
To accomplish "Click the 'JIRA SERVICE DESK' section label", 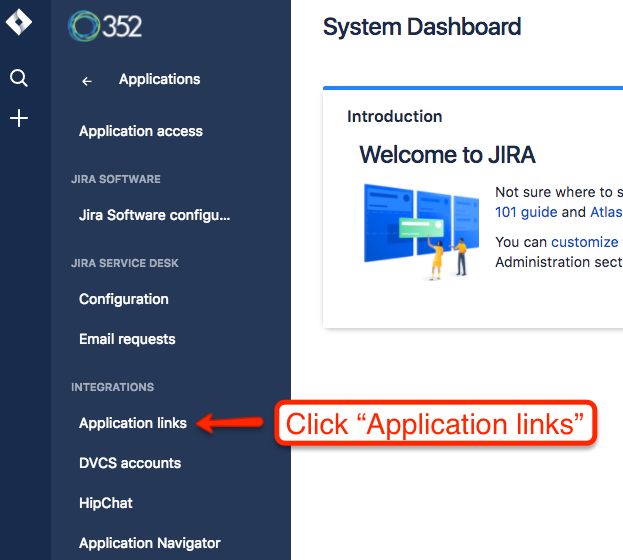I will click(125, 263).
